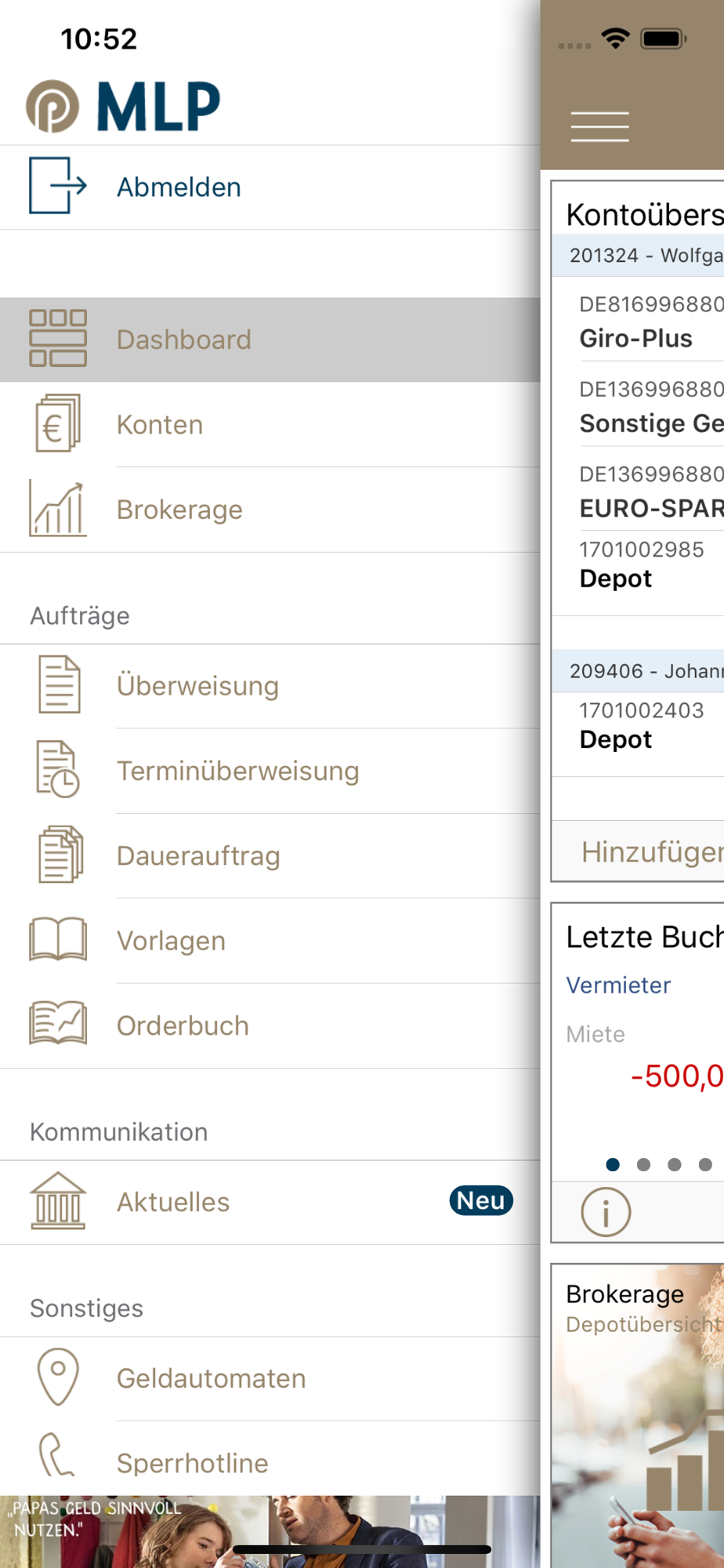Open the Dauerauftrag menu entry
Screen dimensions: 724x1568
pyautogui.click(x=270, y=856)
